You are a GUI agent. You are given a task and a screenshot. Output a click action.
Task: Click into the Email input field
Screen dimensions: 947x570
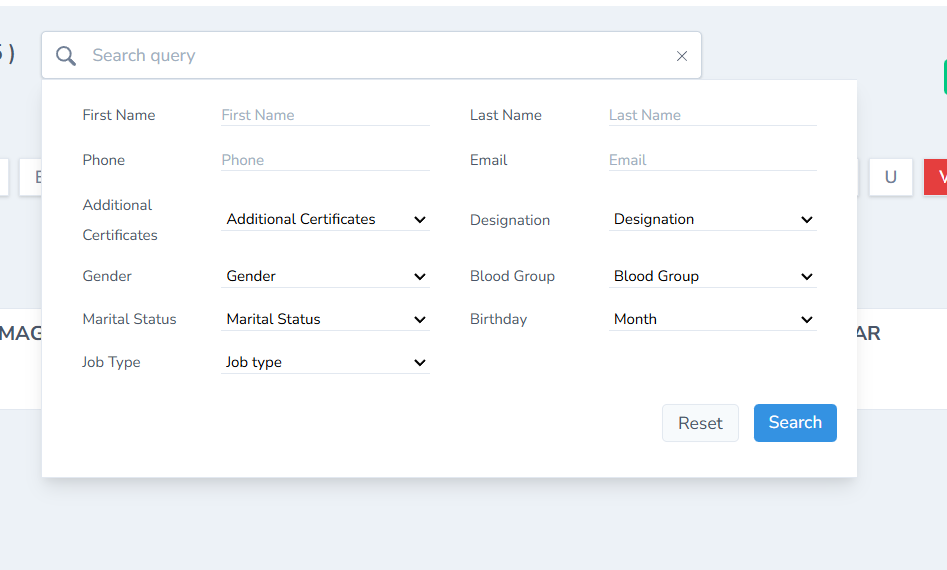[712, 160]
